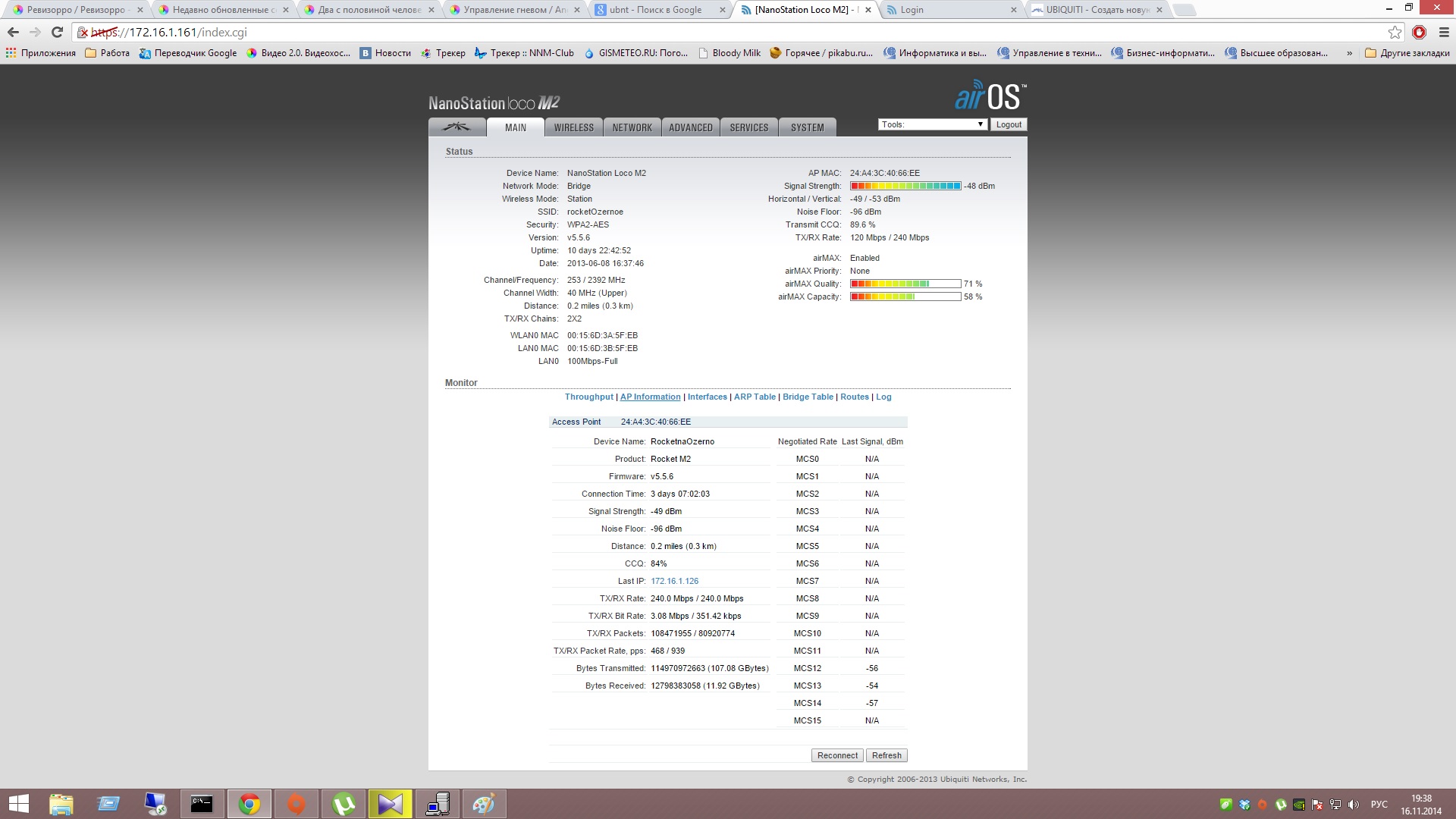Open the command prompt taskbar icon
The height and width of the screenshot is (819, 1456).
point(202,804)
